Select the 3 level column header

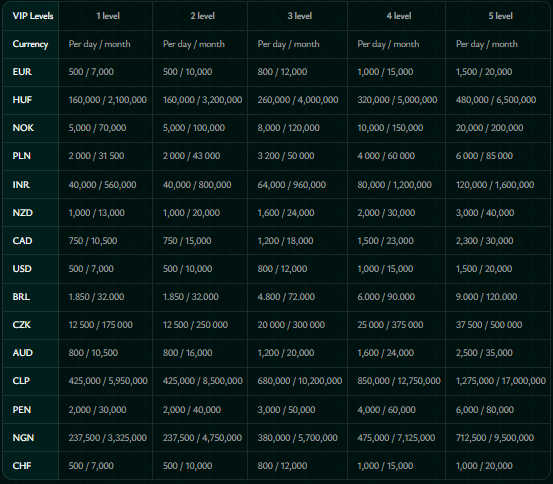click(x=299, y=16)
